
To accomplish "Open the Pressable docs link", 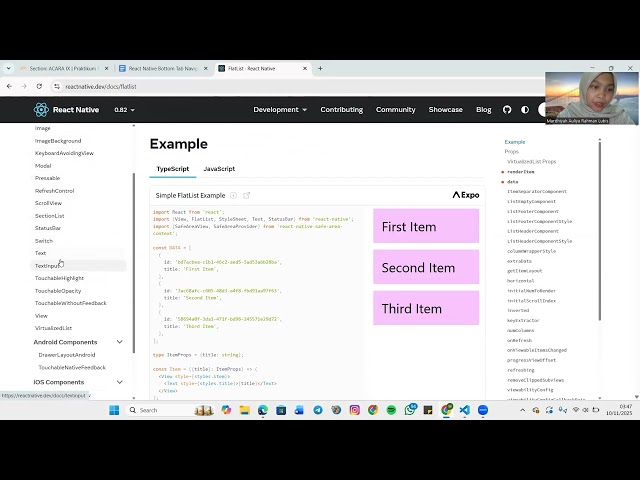I will (x=47, y=178).
